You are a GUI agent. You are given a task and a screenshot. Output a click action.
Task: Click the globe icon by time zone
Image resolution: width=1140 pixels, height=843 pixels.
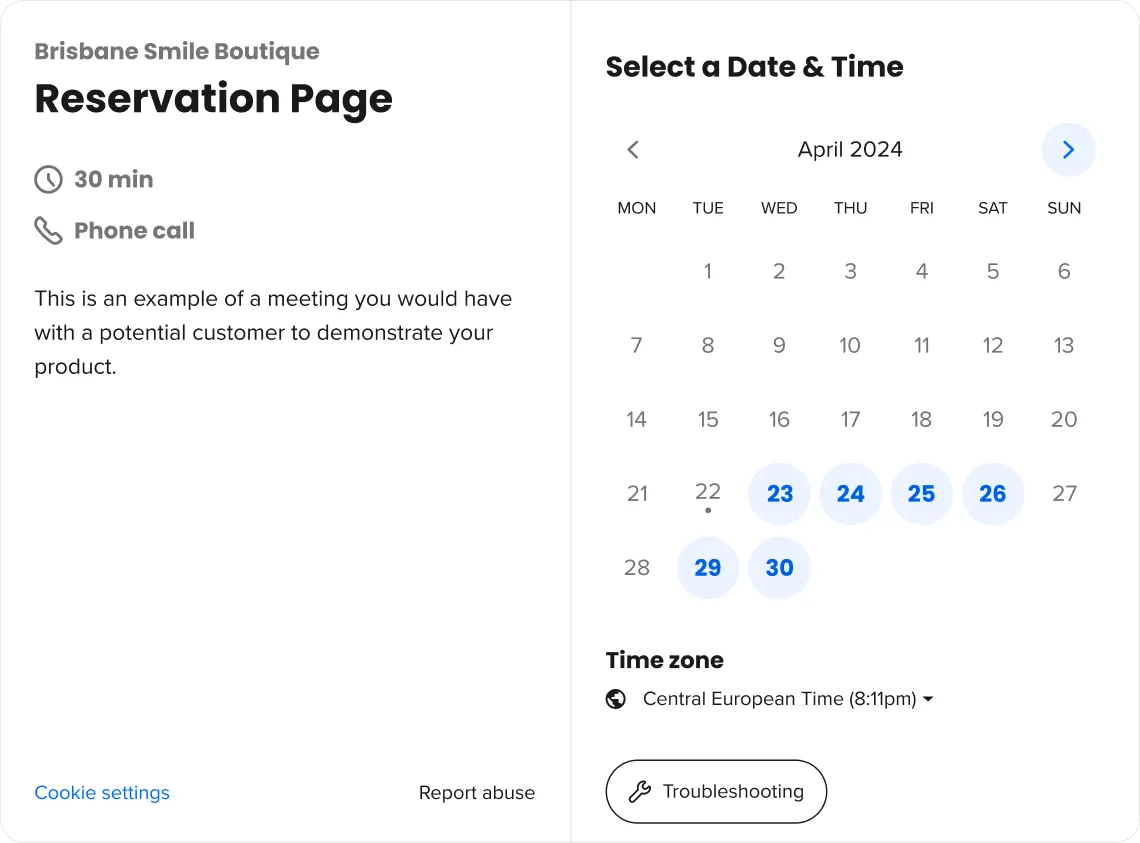coord(616,699)
